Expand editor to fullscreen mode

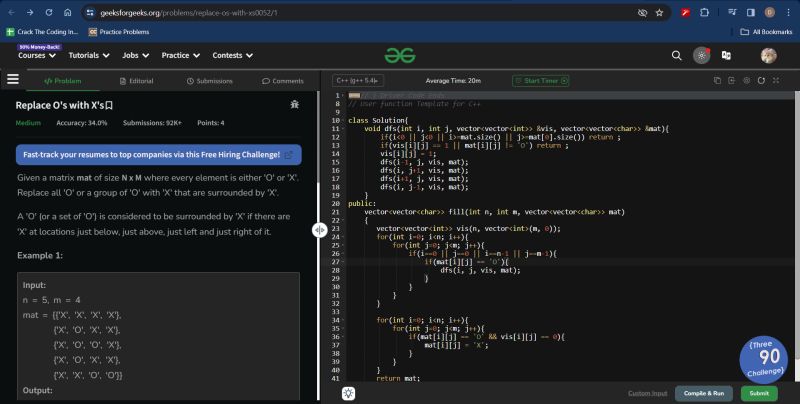[x=776, y=80]
